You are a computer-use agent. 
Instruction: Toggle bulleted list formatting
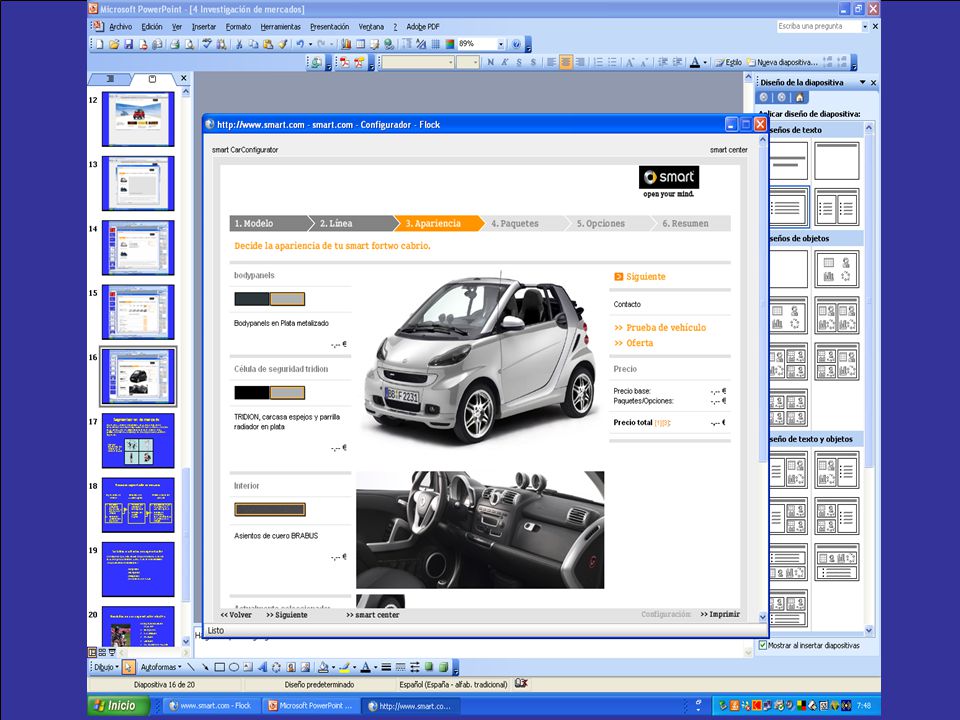coord(612,62)
